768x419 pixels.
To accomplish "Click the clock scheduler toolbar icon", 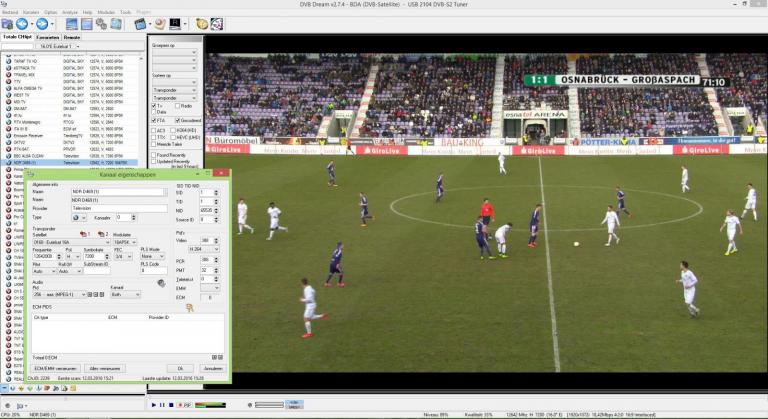I will coord(201,23).
